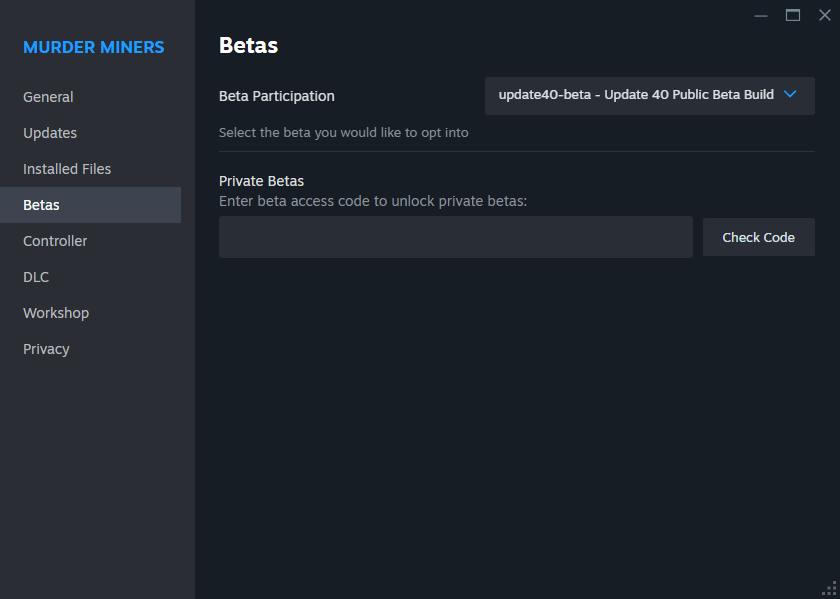Click the Check Code button
840x599 pixels.
click(x=759, y=237)
